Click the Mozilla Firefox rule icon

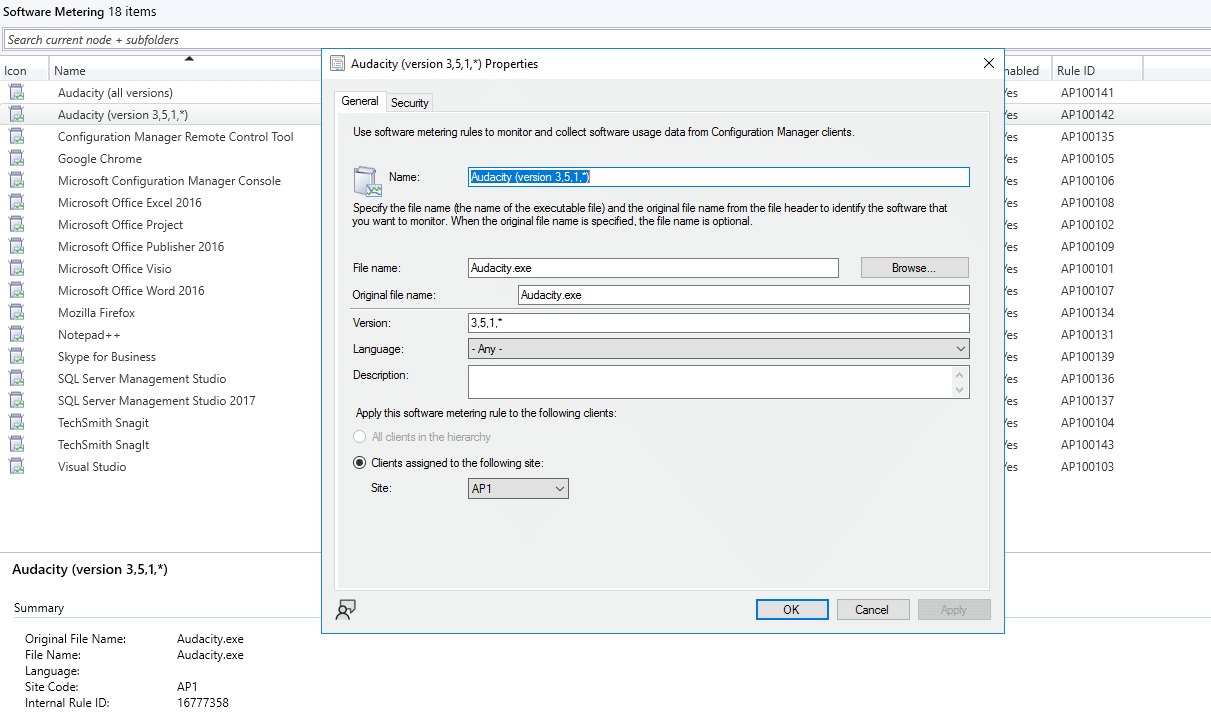[x=17, y=313]
